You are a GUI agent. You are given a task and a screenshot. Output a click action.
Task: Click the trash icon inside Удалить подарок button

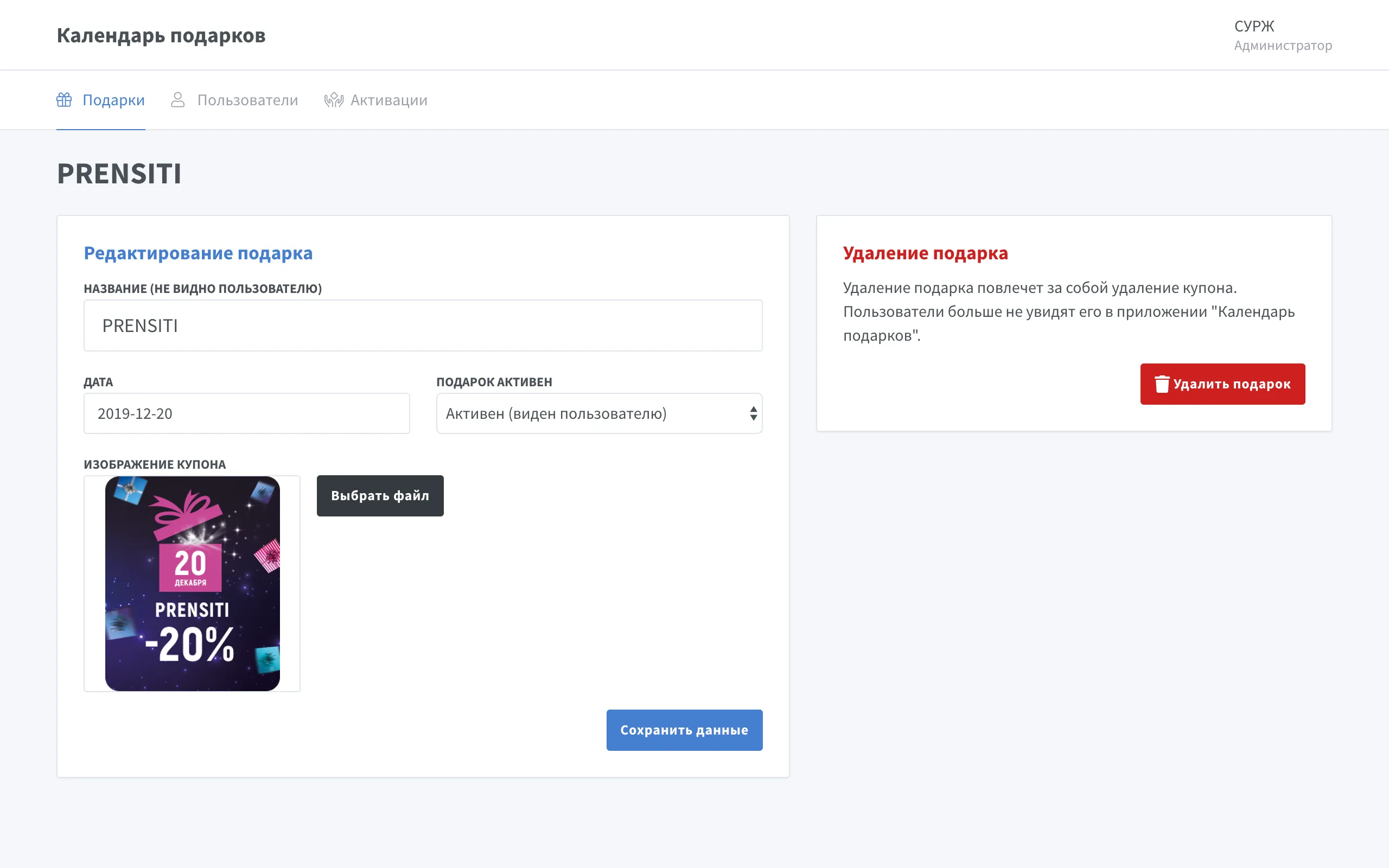pyautogui.click(x=1162, y=384)
